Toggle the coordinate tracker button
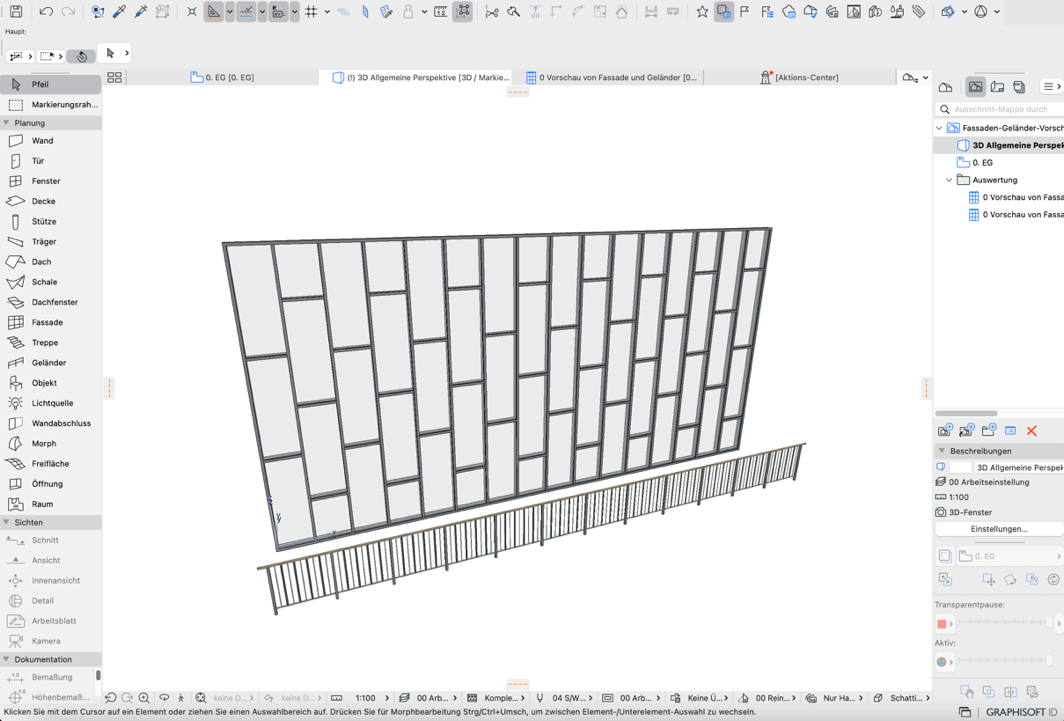Viewport: 1064px width, 721px height. (279, 12)
